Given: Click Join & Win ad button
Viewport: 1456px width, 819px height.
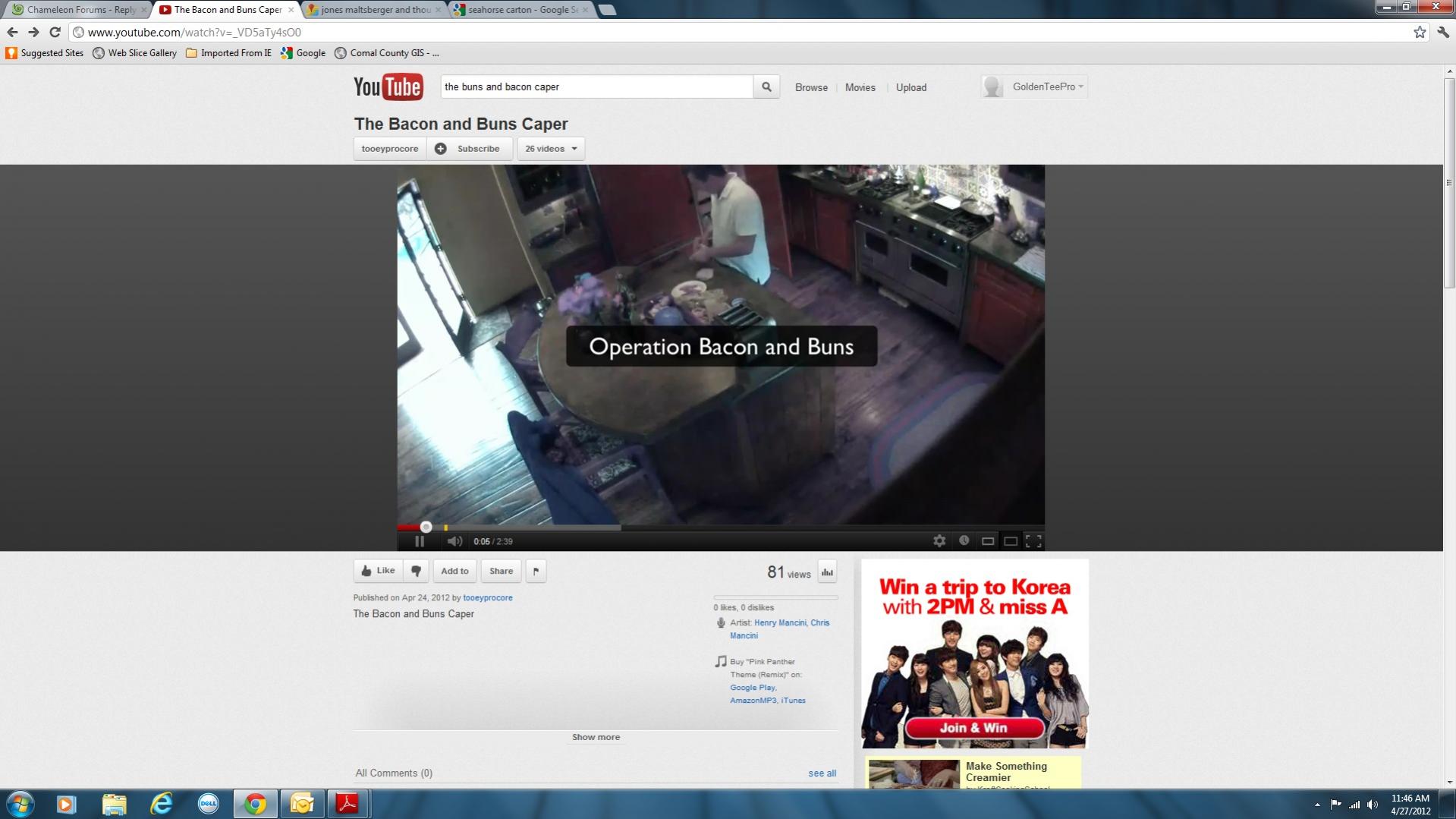Looking at the screenshot, I should point(973,728).
